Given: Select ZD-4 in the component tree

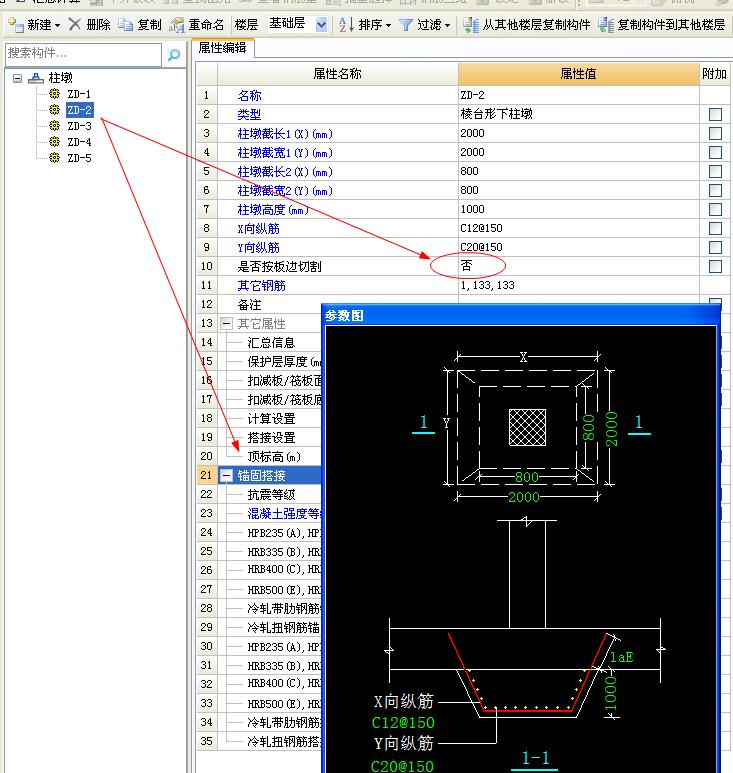Looking at the screenshot, I should coord(79,142).
